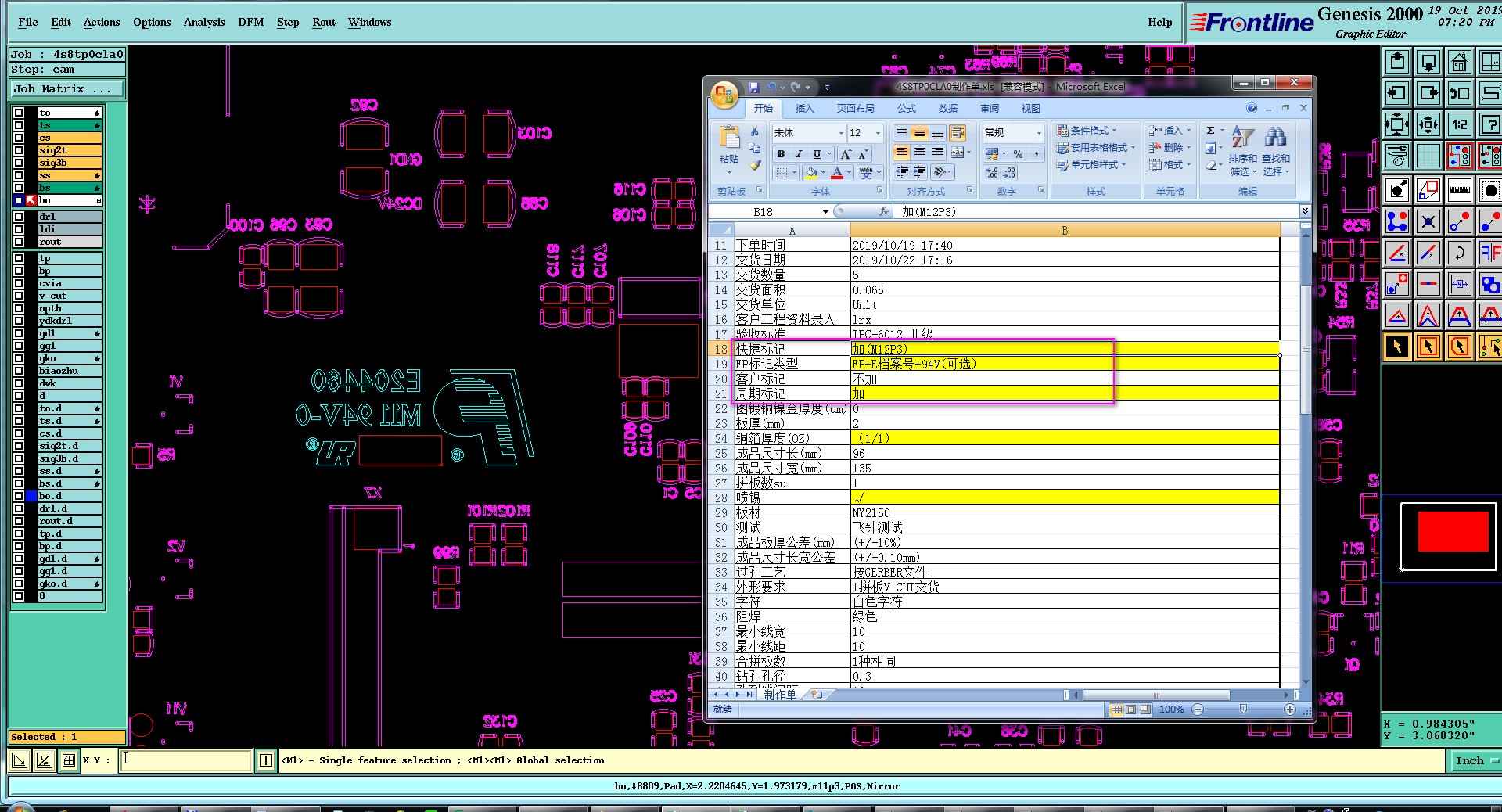Click the rotate feature tool icon

coord(1459,253)
